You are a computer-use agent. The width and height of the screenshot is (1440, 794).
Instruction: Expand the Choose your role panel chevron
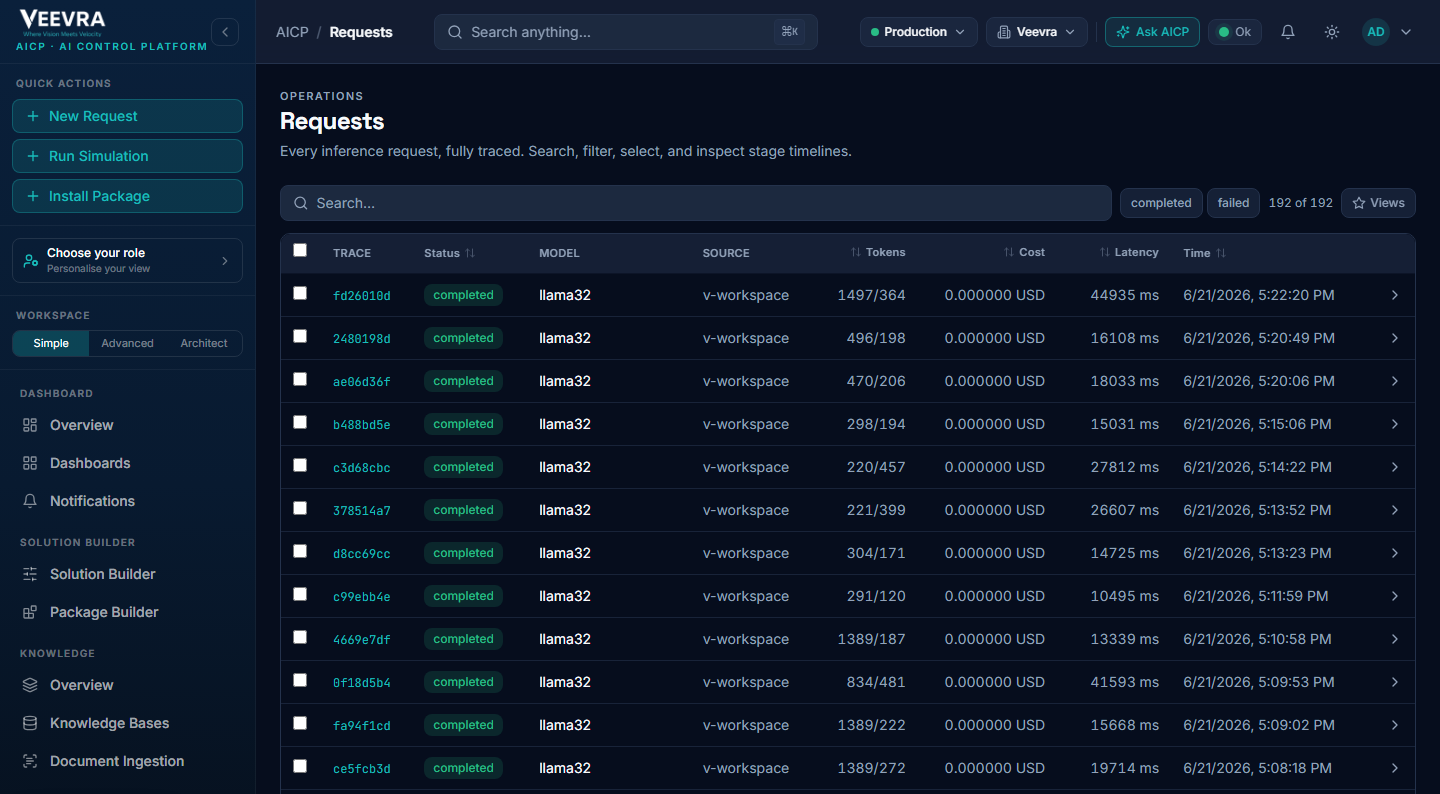point(225,260)
